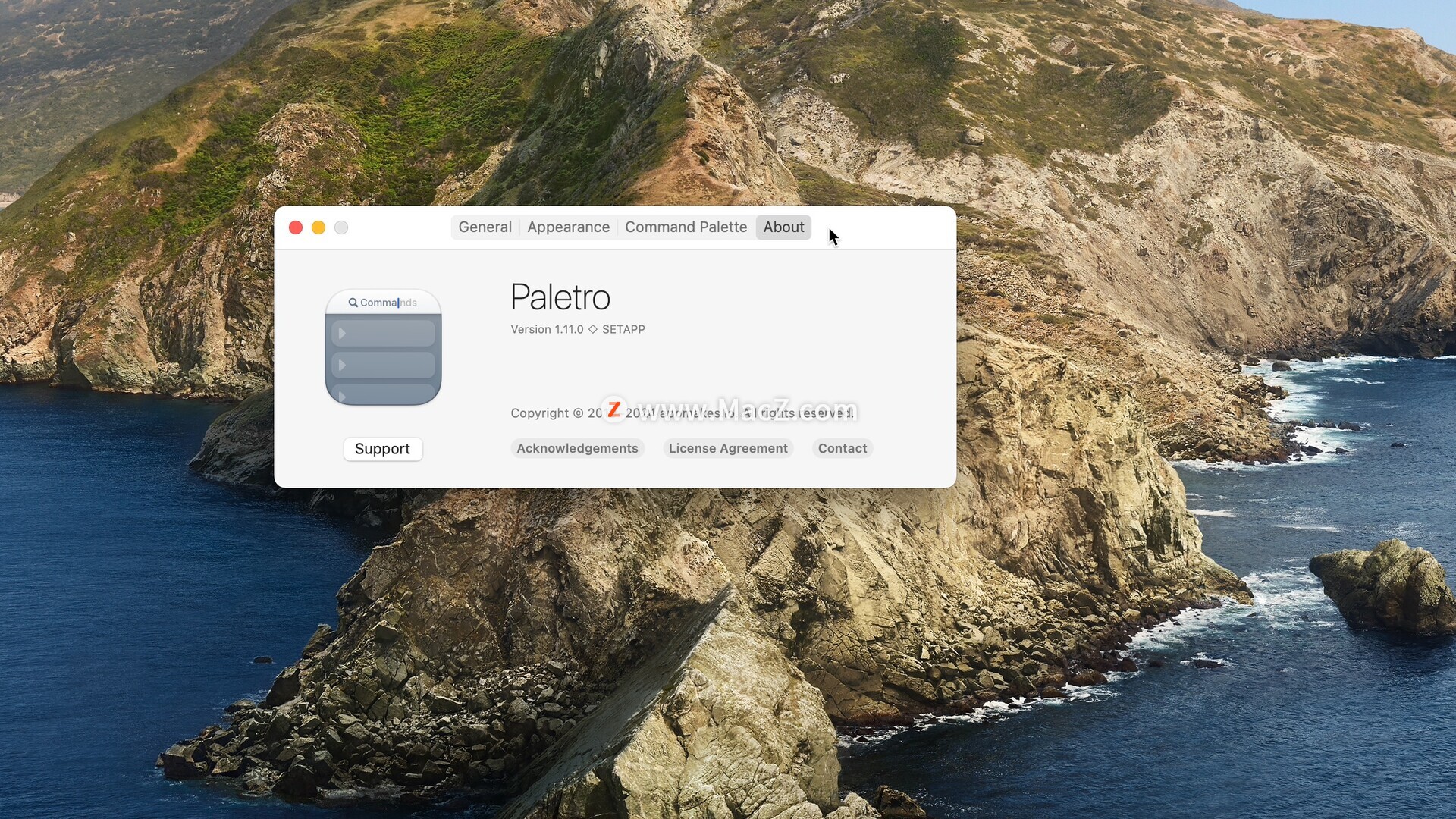Screen dimensions: 1456x819
Task: Open Support for Paletro
Action: point(382,449)
